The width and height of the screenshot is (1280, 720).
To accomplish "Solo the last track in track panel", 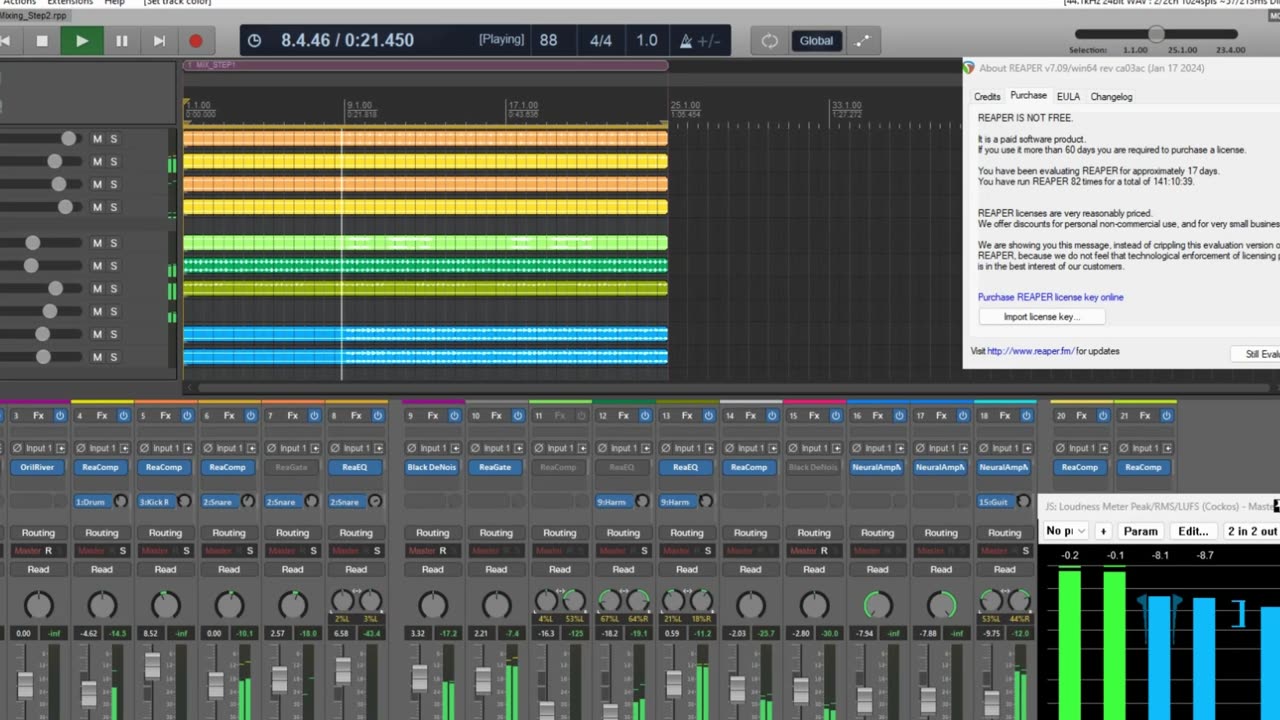I will click(x=114, y=357).
